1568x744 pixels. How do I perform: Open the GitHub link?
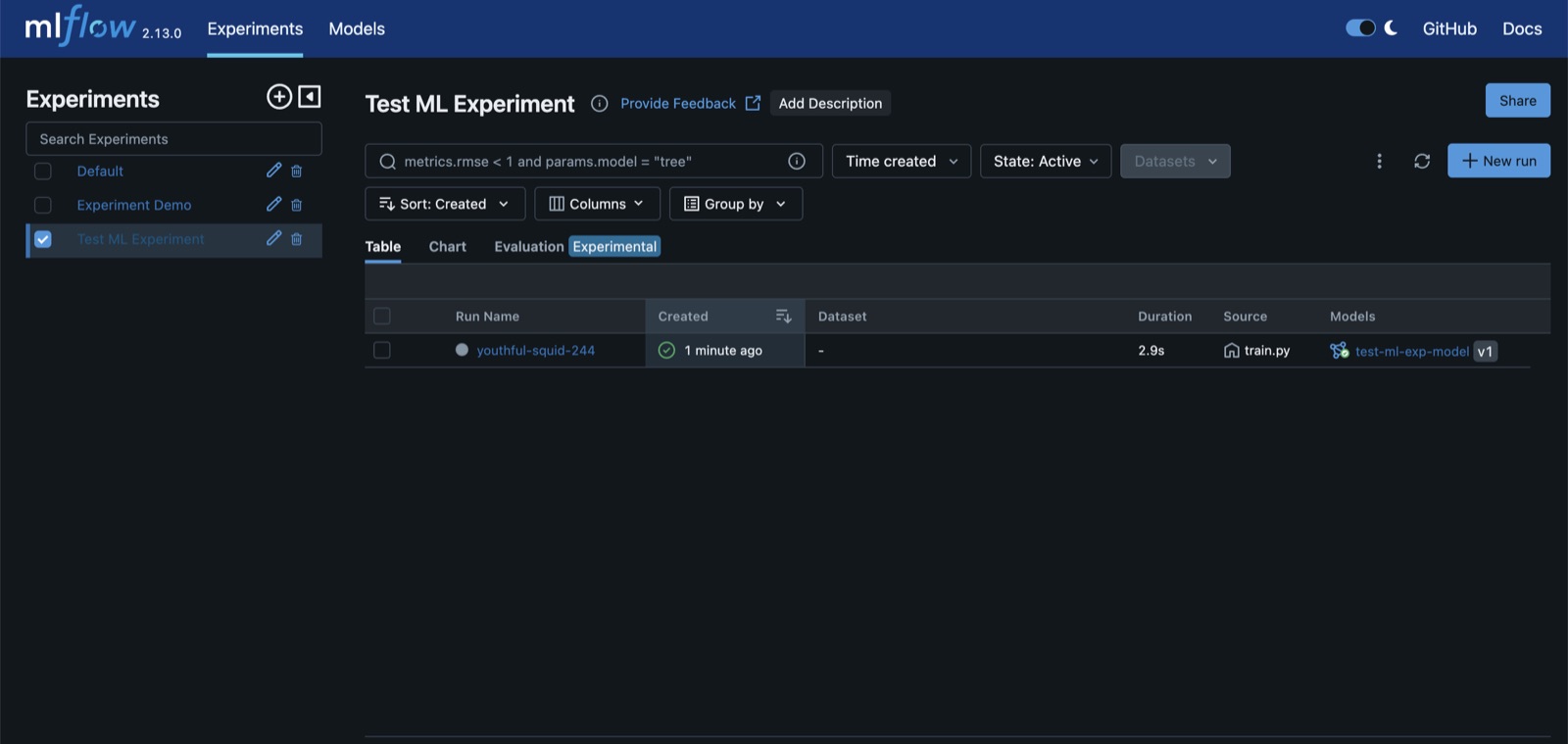pos(1449,28)
